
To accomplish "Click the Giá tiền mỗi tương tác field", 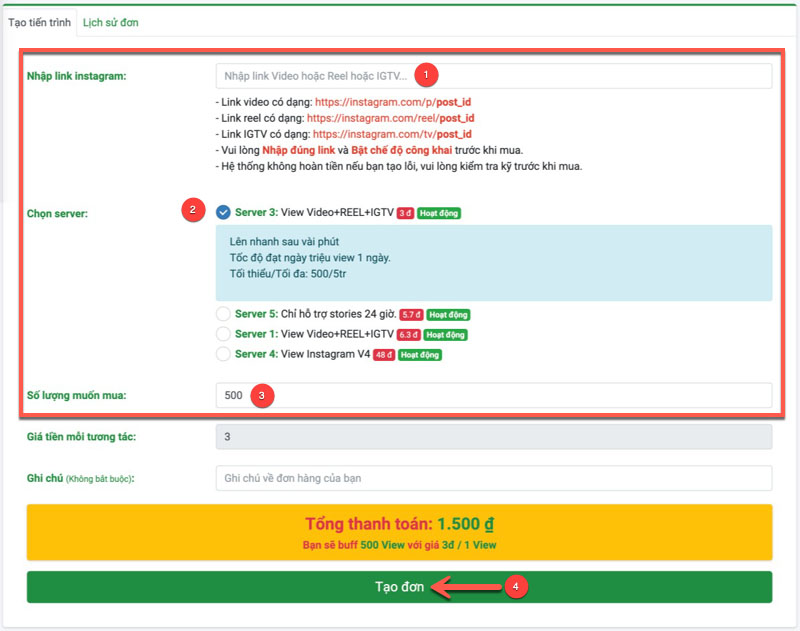I will [493, 437].
